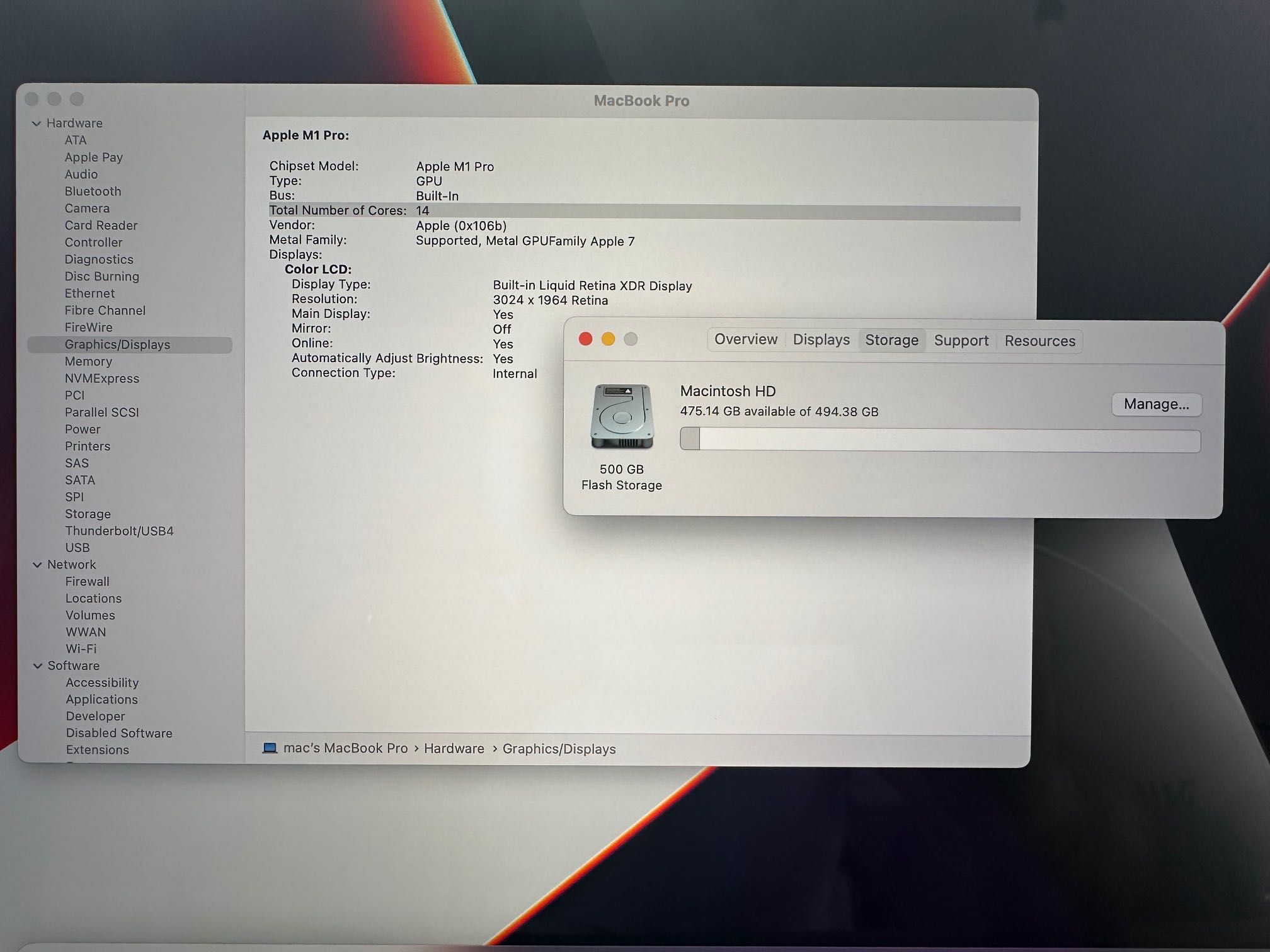Select Card Reader entry
1270x952 pixels.
click(101, 225)
